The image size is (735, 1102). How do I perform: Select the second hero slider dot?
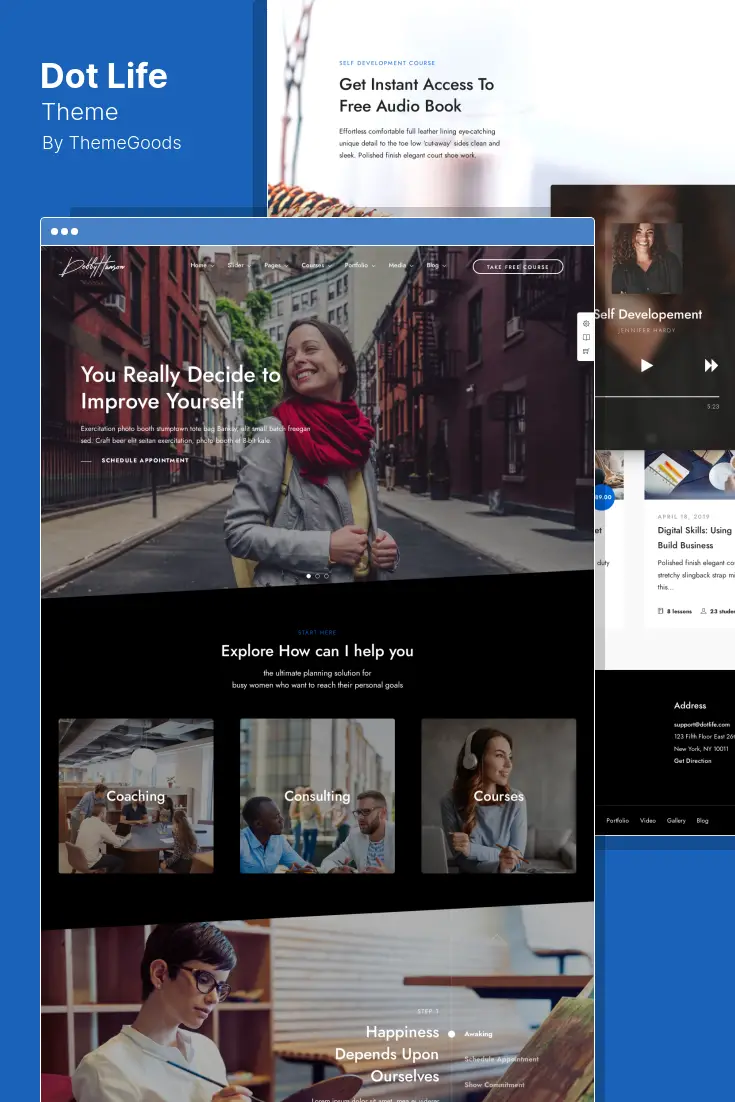point(318,576)
